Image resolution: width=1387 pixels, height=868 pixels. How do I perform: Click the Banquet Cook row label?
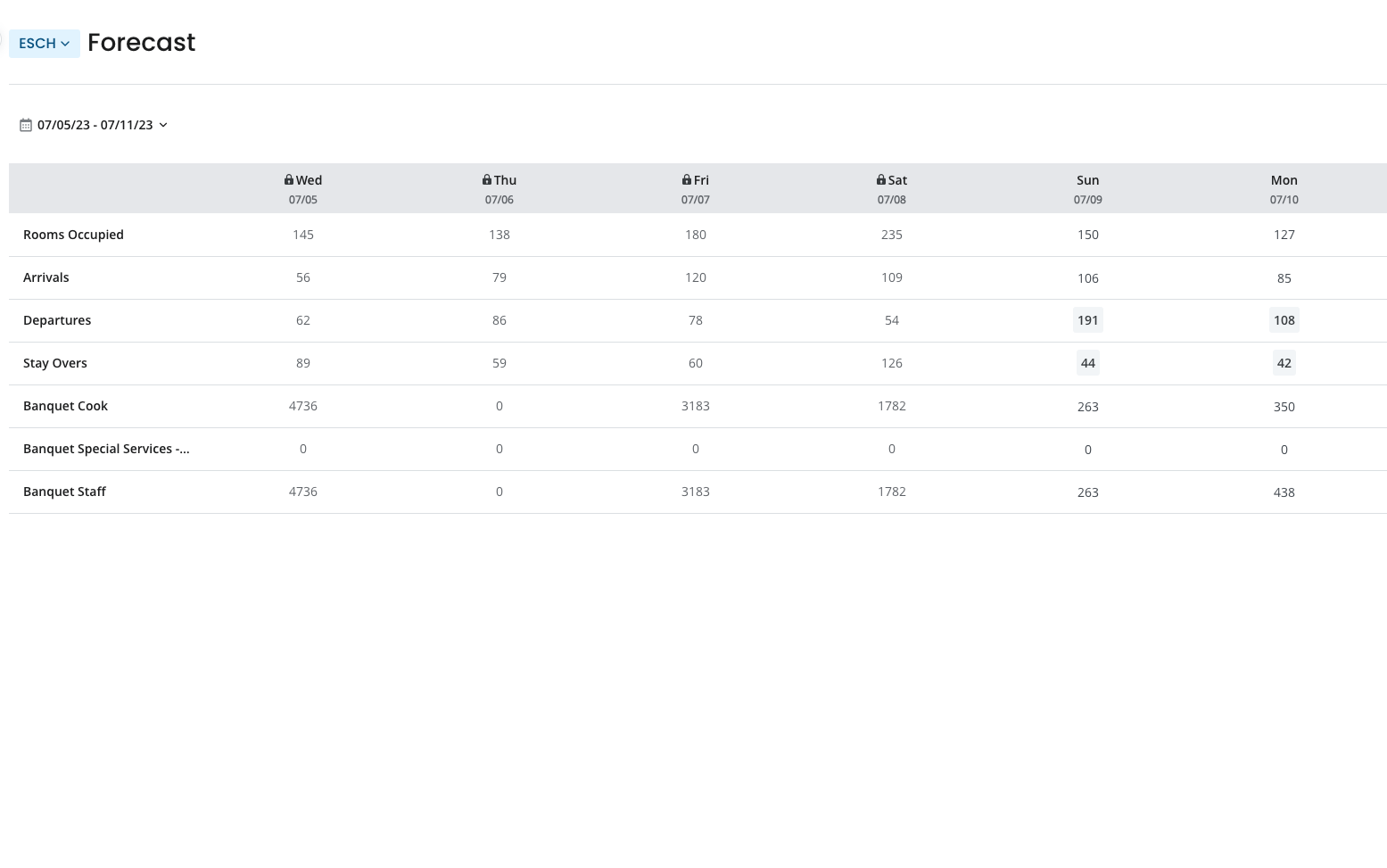coord(65,406)
